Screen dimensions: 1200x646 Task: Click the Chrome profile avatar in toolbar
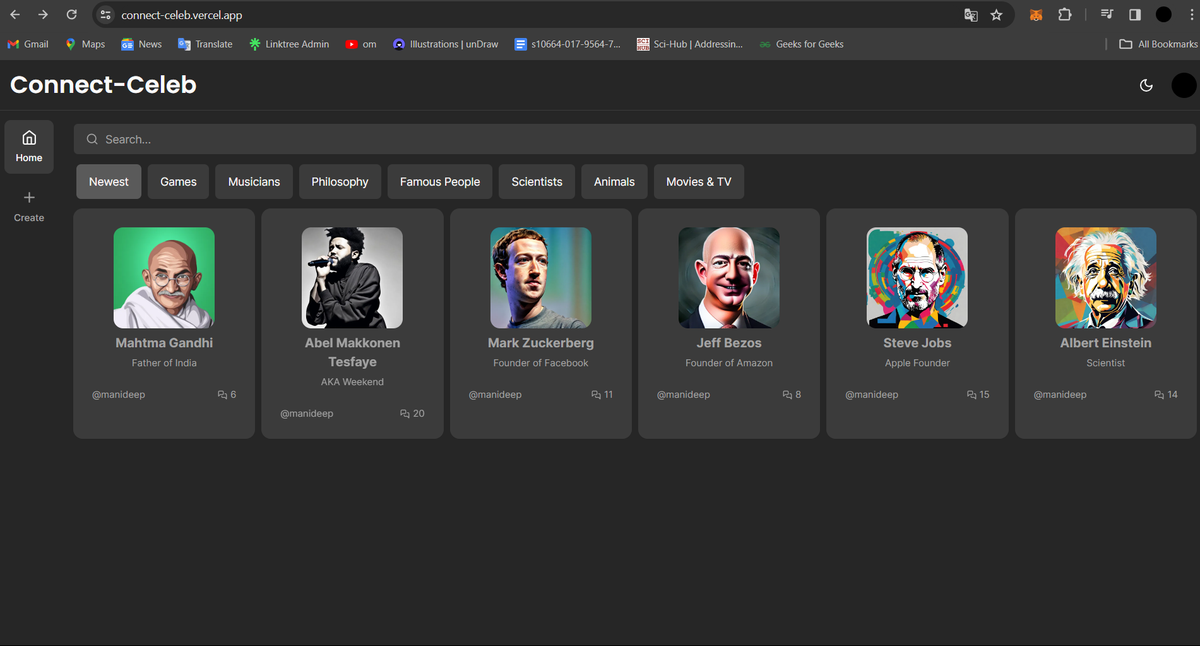coord(1163,15)
